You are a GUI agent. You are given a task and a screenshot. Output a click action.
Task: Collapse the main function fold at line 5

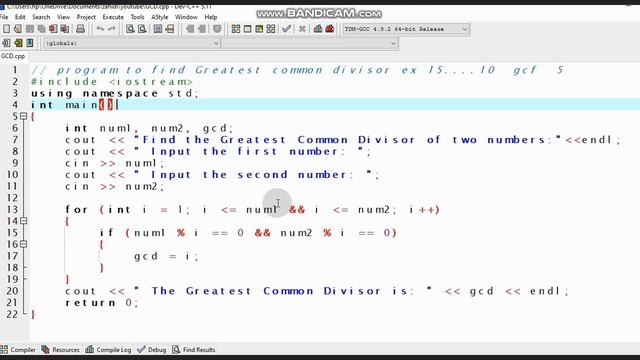24,116
